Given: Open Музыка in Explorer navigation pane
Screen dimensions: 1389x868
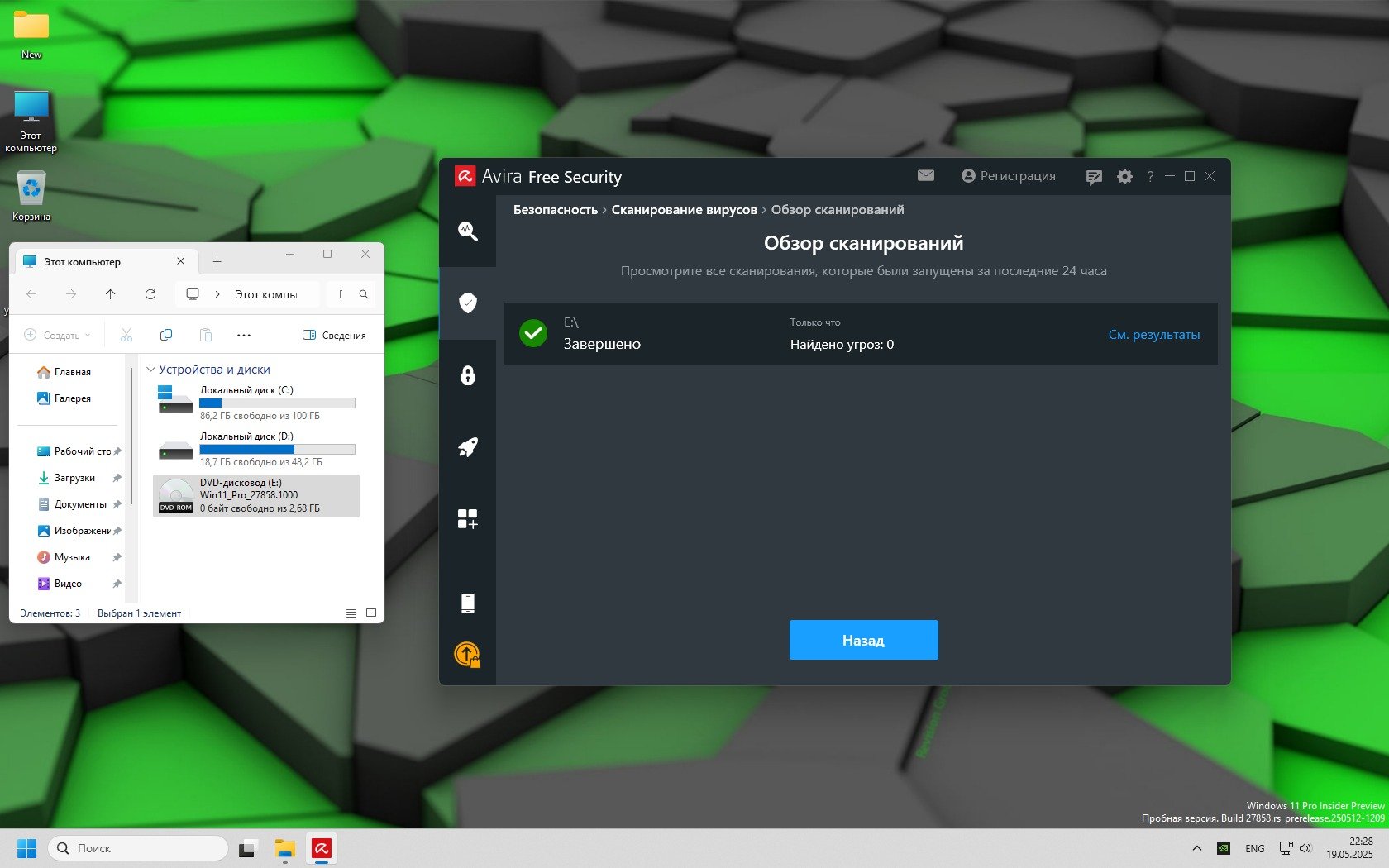Looking at the screenshot, I should (64, 557).
